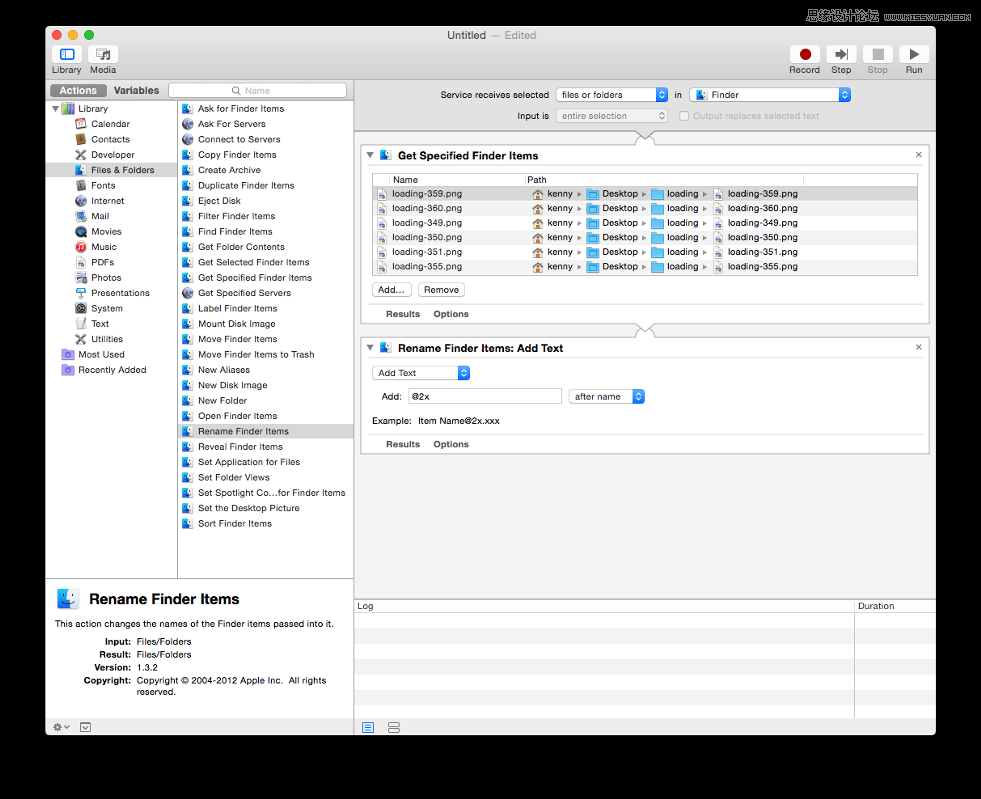Show Options of Get Specified Finder Items
The height and width of the screenshot is (799, 981).
pyautogui.click(x=451, y=314)
